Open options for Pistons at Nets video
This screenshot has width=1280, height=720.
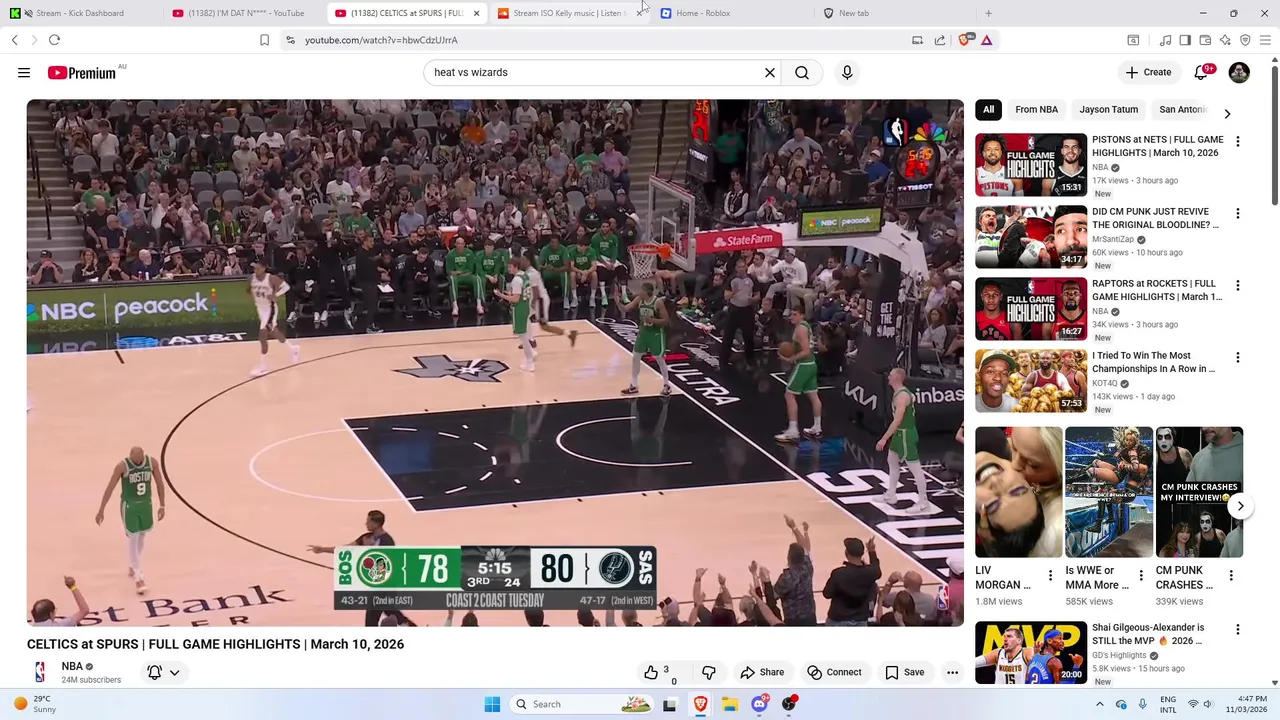[x=1237, y=141]
